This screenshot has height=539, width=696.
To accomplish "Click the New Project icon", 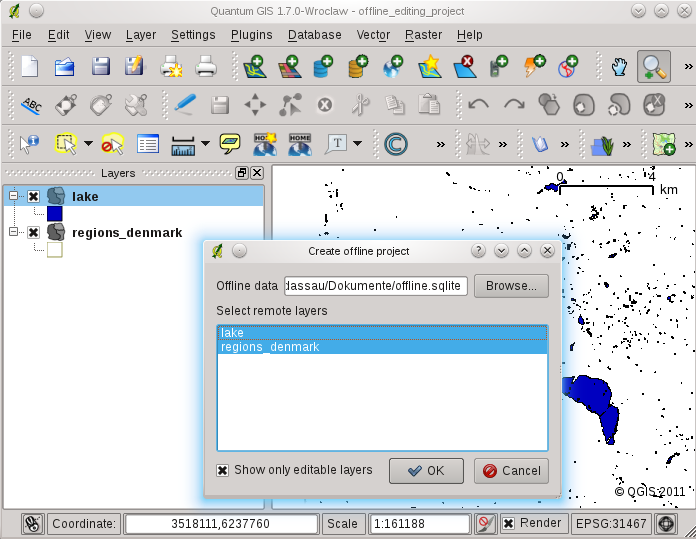I will [29, 67].
